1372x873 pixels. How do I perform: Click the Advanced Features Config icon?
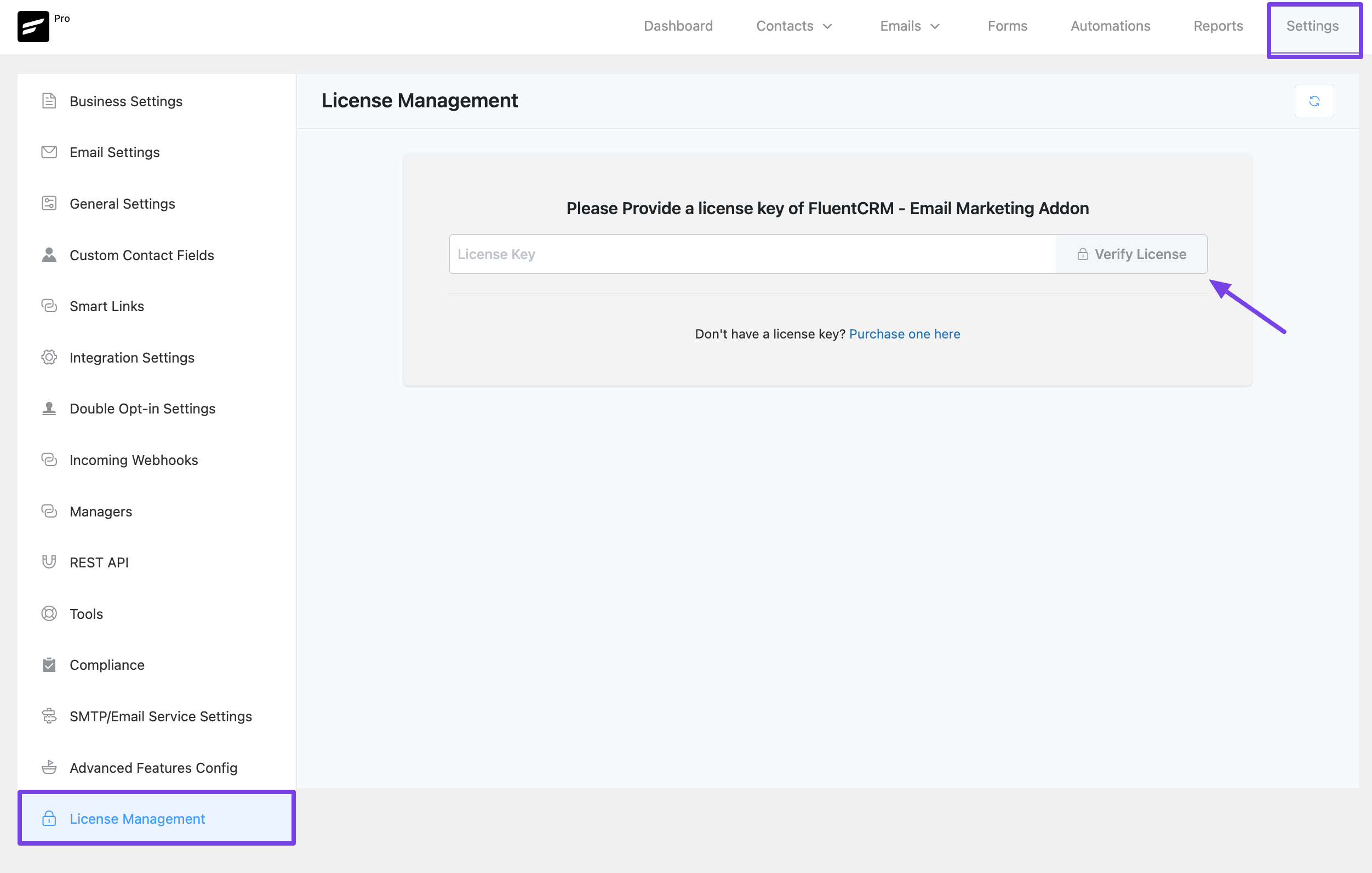[x=49, y=767]
